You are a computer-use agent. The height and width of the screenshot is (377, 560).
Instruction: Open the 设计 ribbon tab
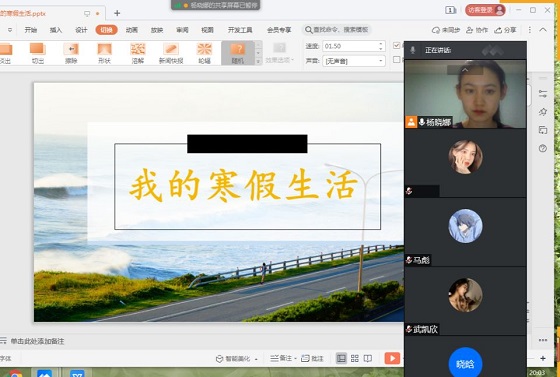pos(81,30)
